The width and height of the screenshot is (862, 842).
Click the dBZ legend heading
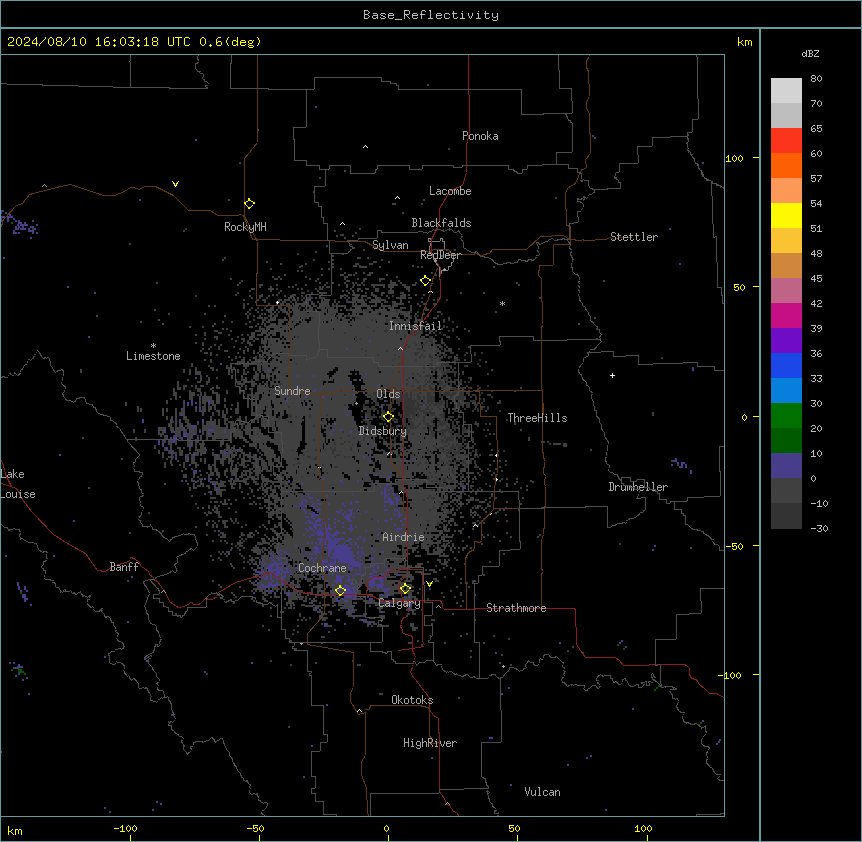(x=810, y=53)
